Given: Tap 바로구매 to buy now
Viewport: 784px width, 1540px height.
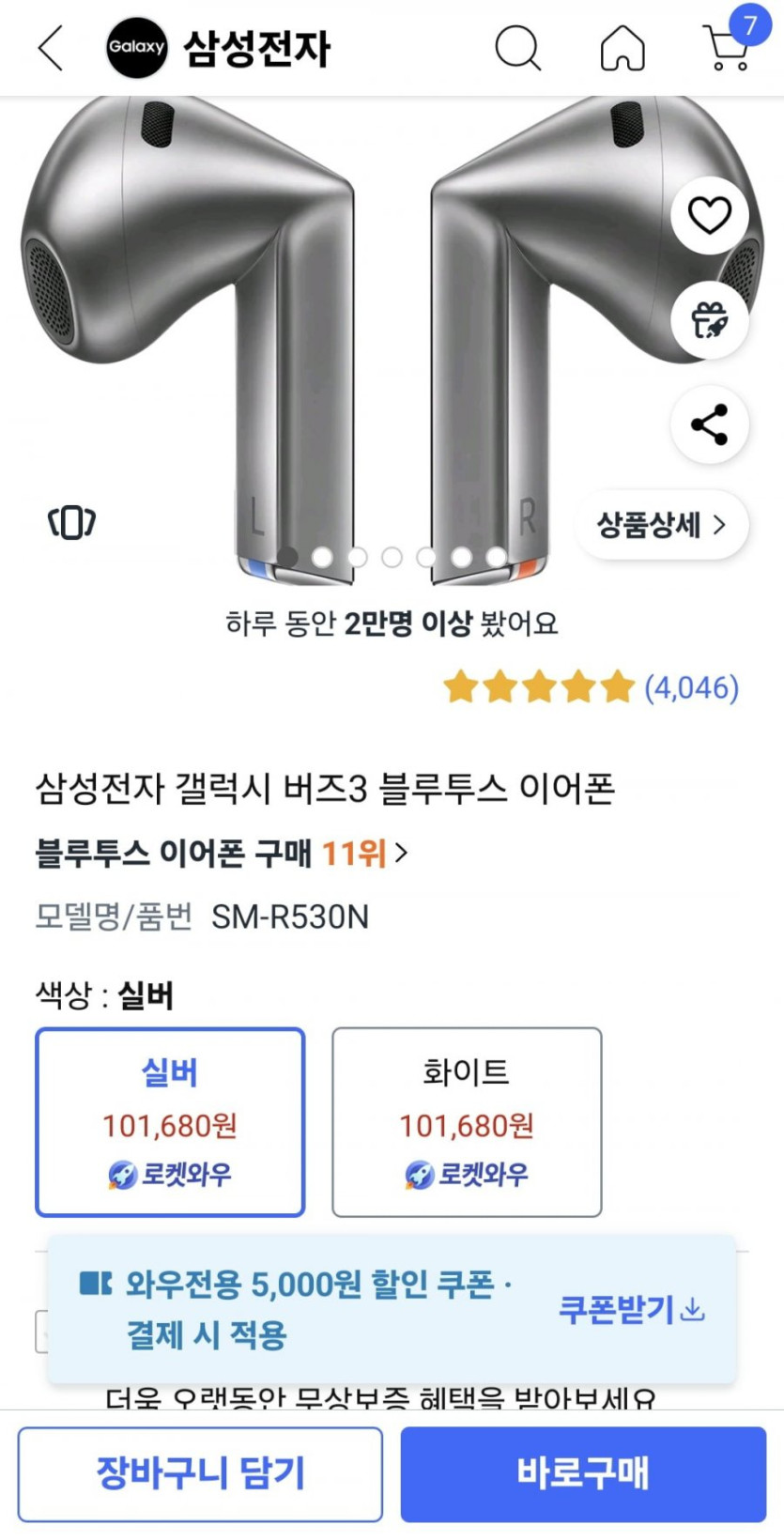Looking at the screenshot, I should point(583,1473).
